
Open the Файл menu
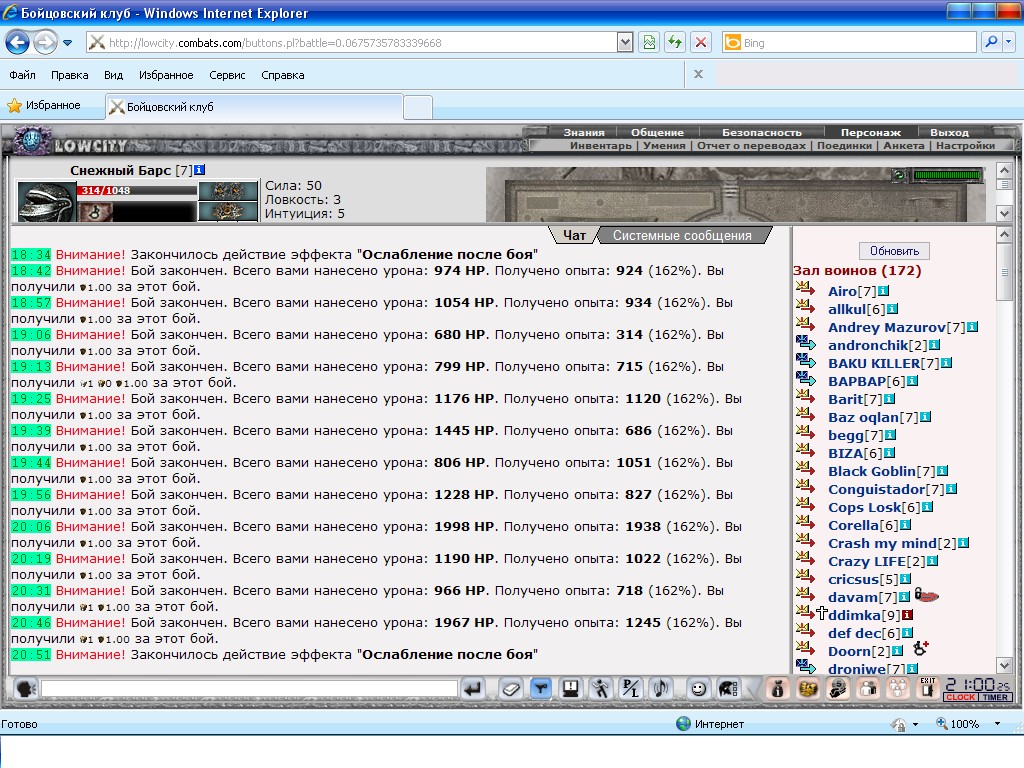(x=22, y=75)
